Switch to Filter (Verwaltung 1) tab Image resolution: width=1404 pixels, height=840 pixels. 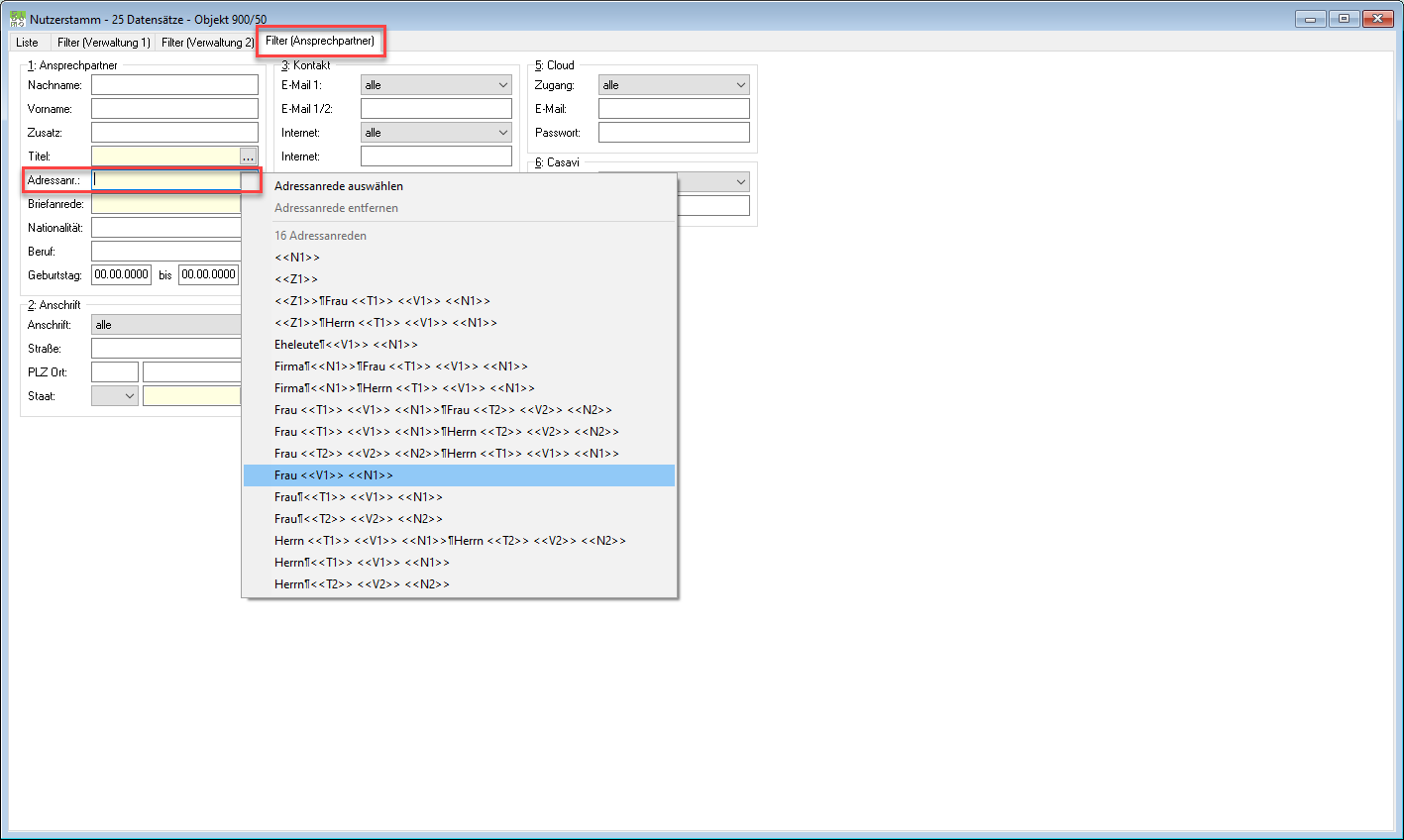[x=104, y=43]
